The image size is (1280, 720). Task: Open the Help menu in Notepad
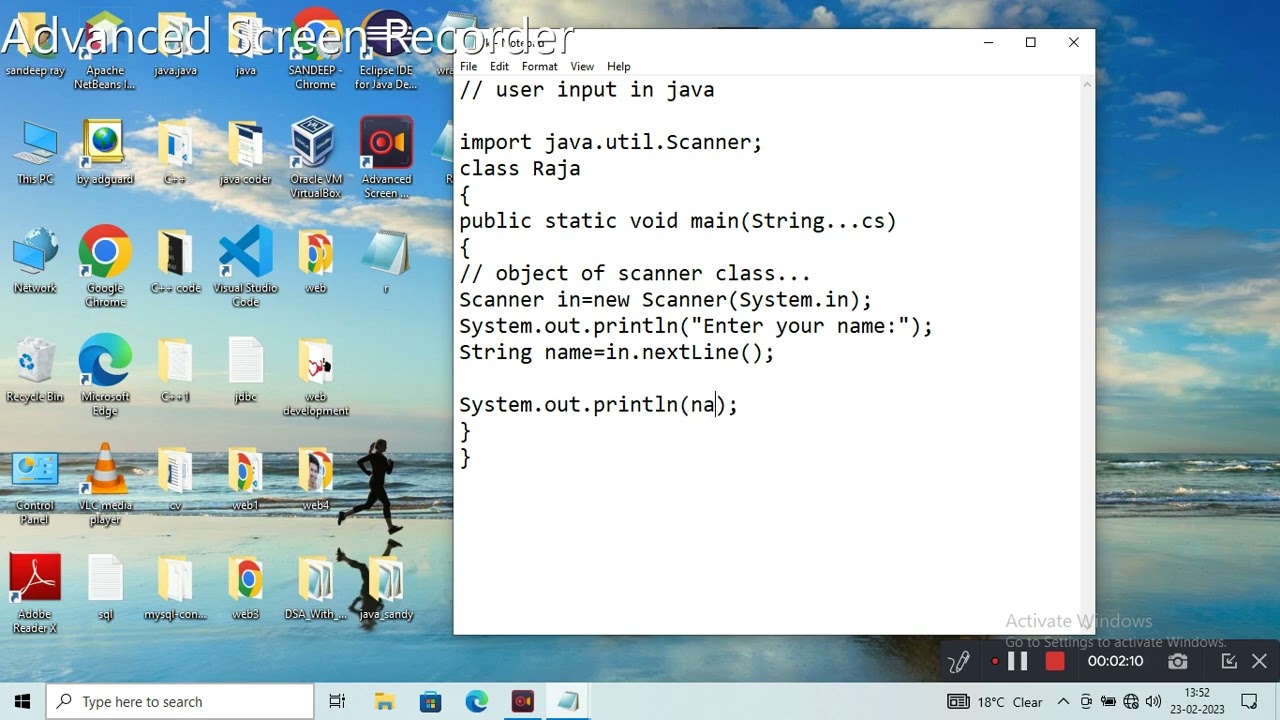click(x=618, y=66)
